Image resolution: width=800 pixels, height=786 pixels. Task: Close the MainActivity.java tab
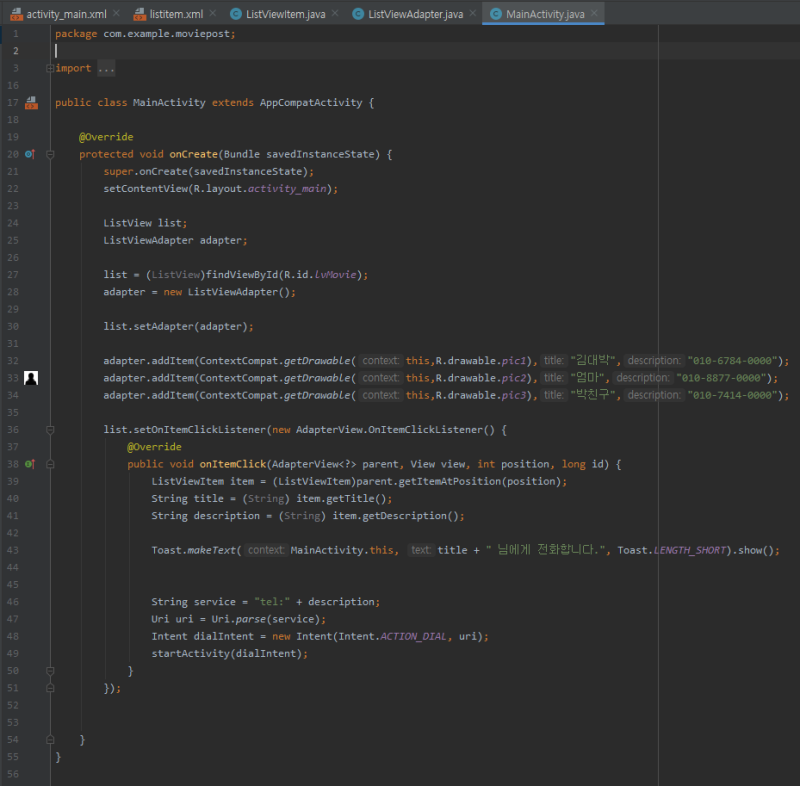[594, 13]
